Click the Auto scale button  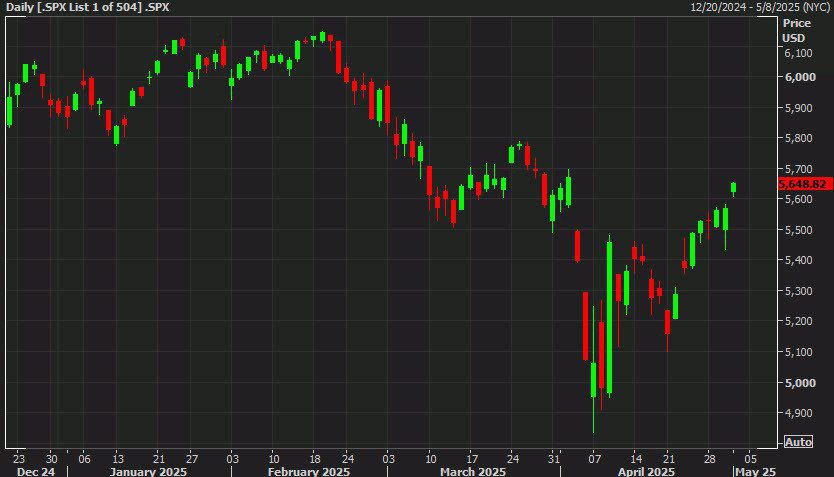point(798,442)
